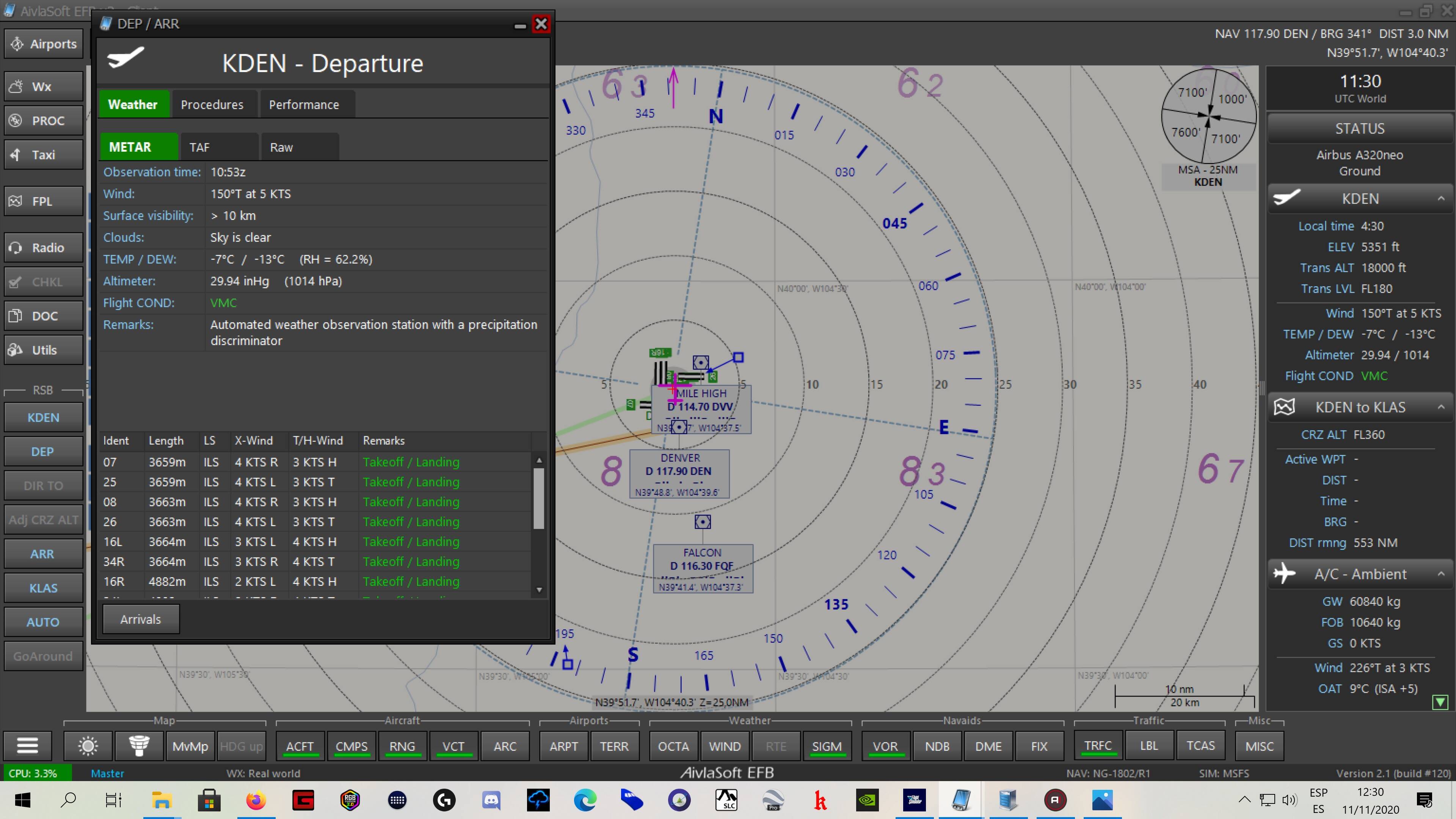
Task: Click the DEP RSB button
Action: pyautogui.click(x=44, y=452)
